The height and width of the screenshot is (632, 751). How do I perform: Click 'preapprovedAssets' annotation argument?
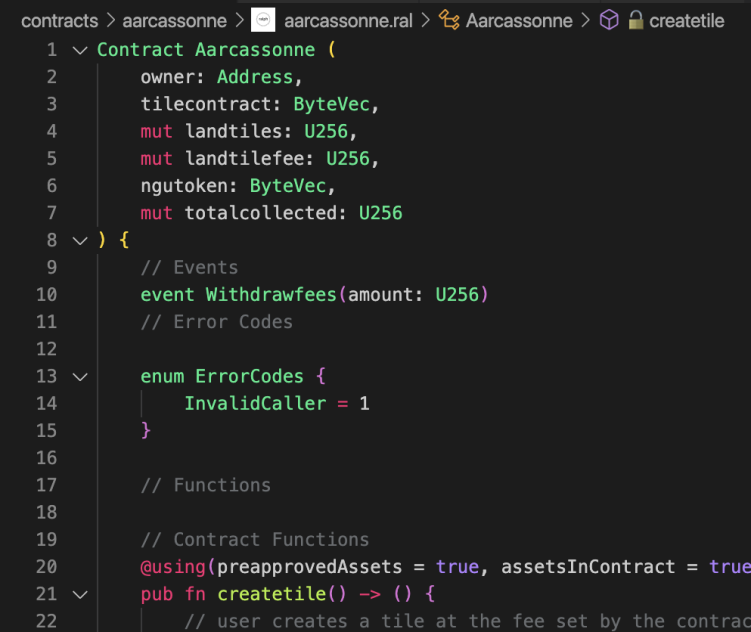309,567
